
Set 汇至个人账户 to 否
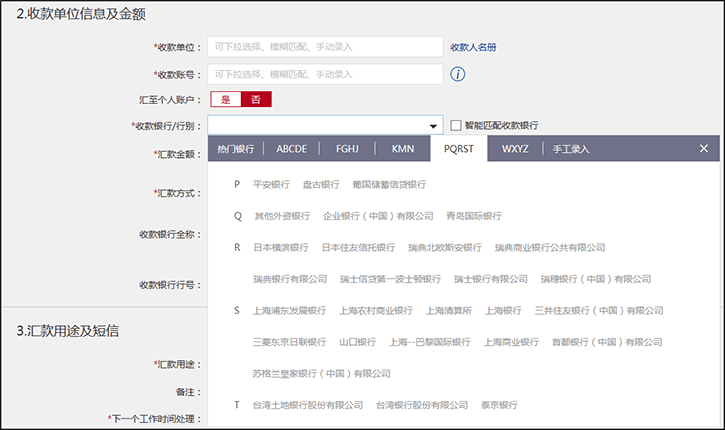point(256,99)
